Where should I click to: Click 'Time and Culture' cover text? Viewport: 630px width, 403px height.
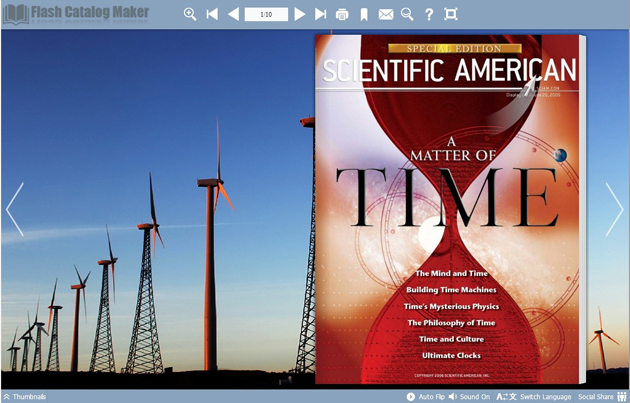click(451, 340)
